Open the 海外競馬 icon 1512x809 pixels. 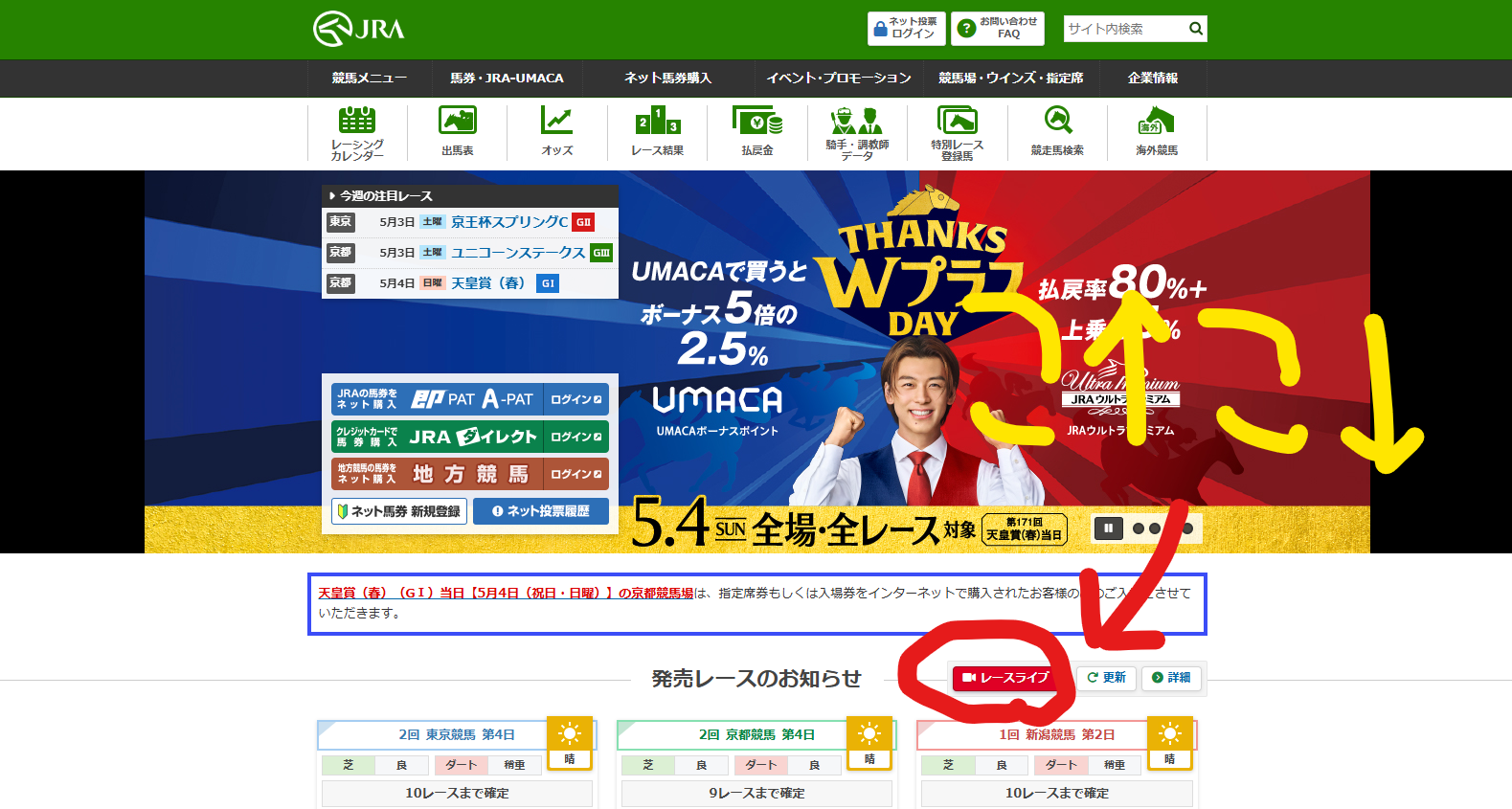click(x=1157, y=133)
